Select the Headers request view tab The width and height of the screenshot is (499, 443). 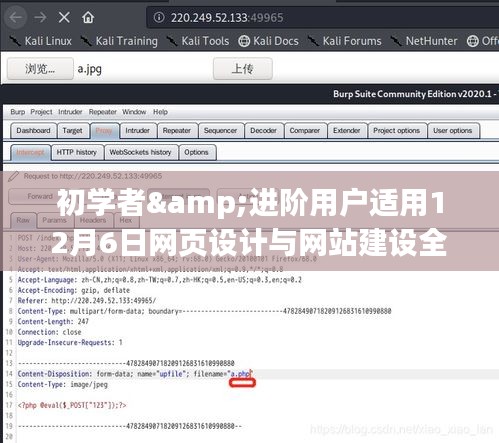coord(93,220)
